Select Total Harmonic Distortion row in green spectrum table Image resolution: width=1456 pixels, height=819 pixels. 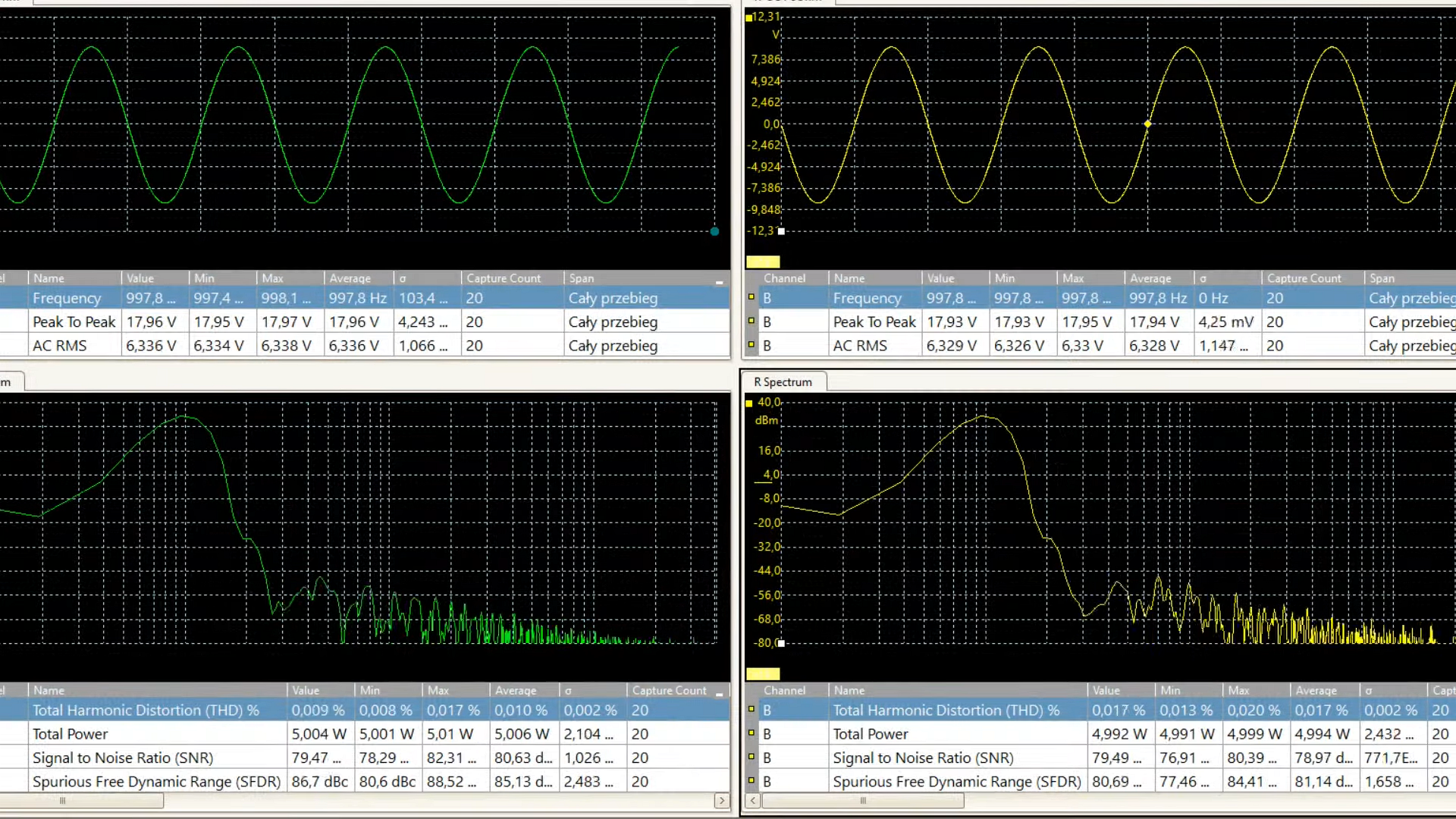tap(365, 710)
